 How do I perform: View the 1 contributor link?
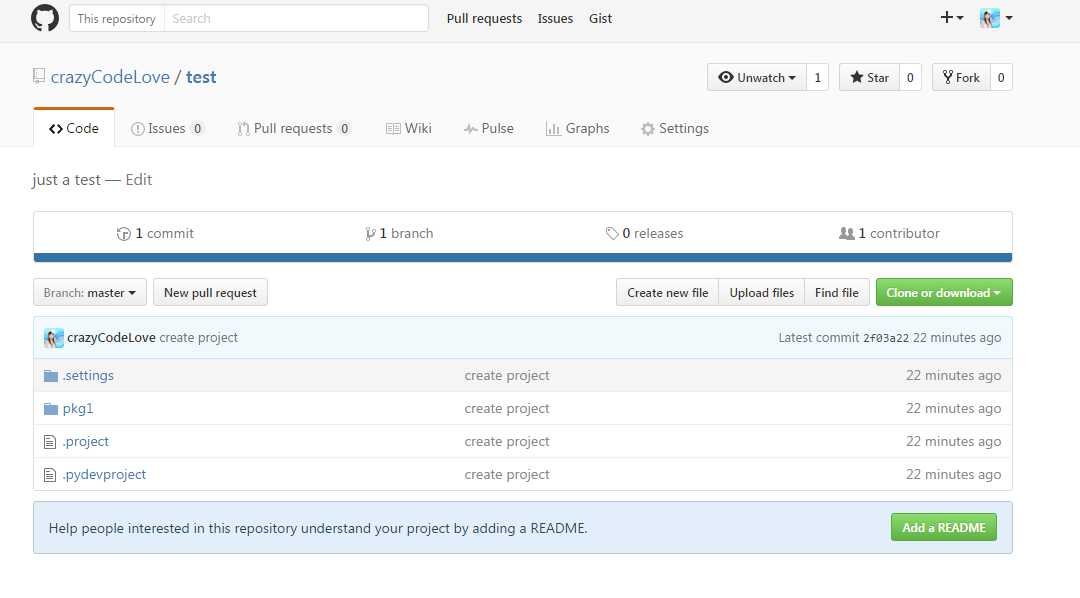tap(889, 234)
